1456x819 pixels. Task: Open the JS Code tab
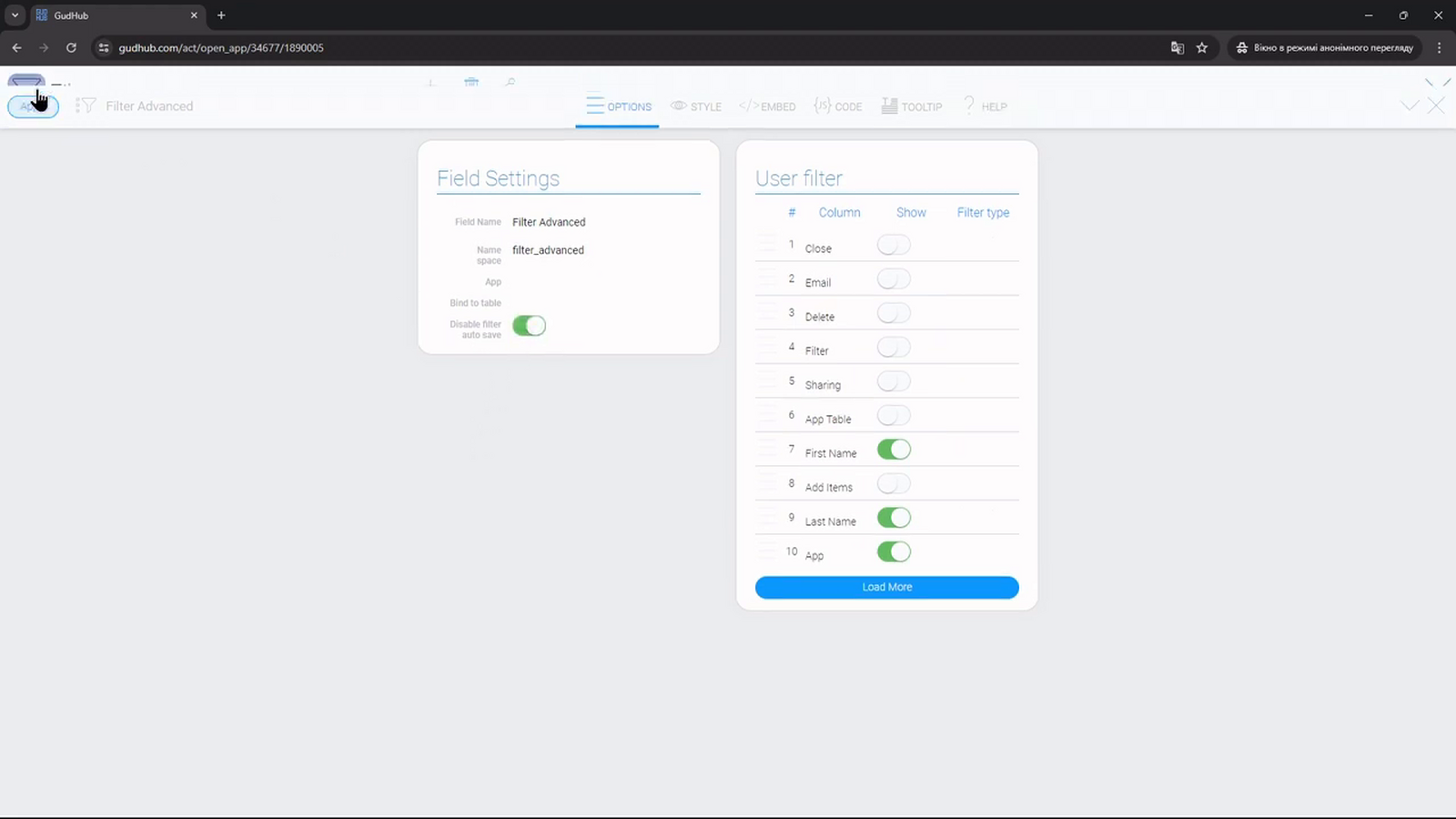pos(838,106)
